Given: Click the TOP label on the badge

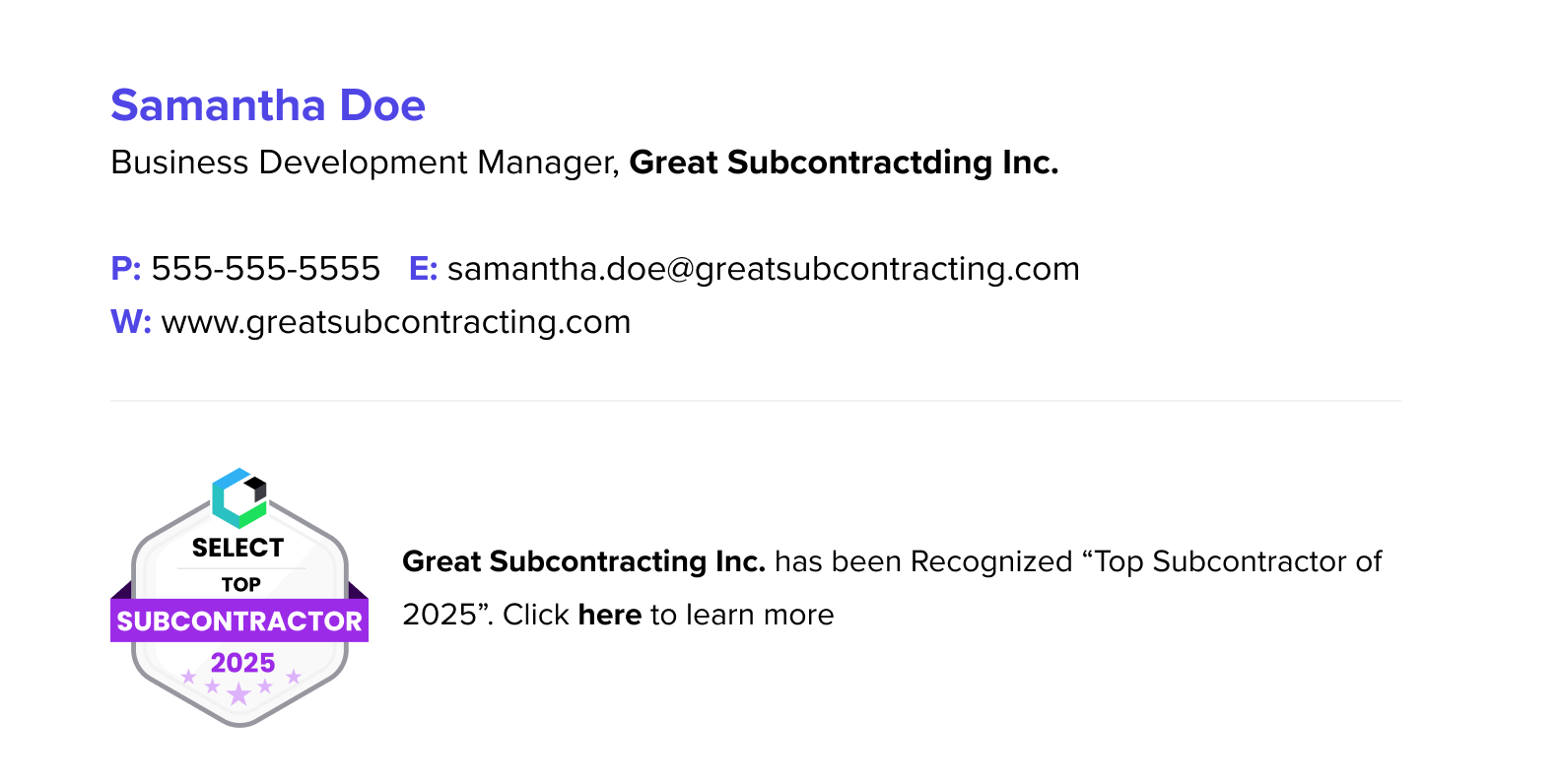Looking at the screenshot, I should click(x=240, y=585).
